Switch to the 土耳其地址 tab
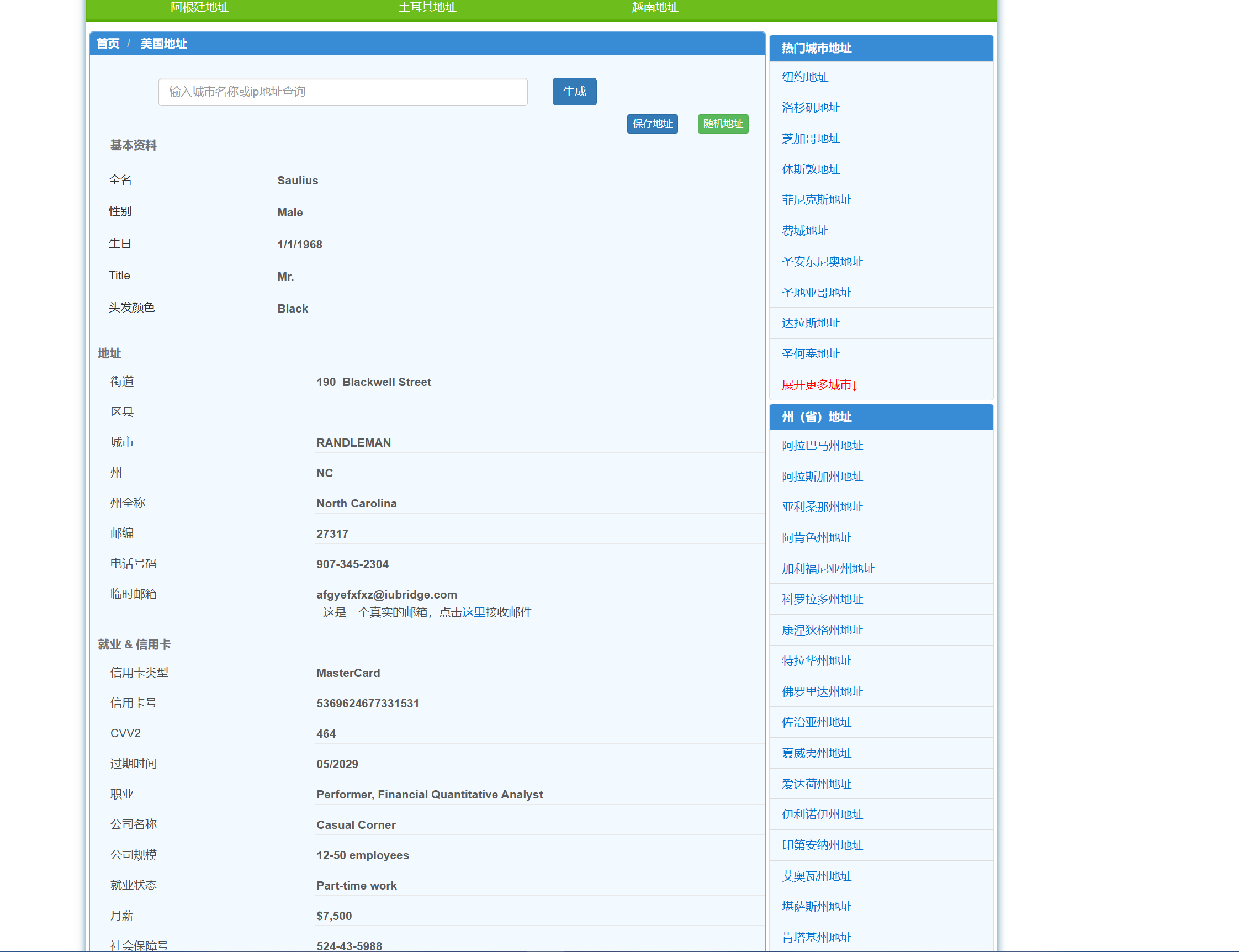1239x952 pixels. tap(427, 7)
